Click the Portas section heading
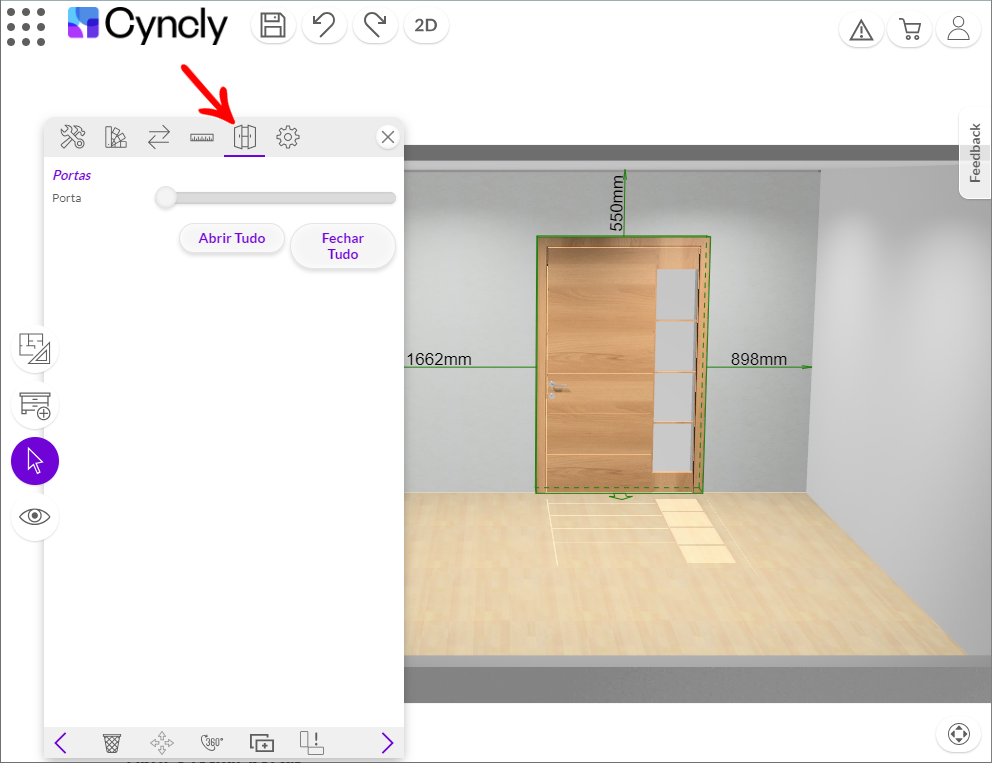 72,175
